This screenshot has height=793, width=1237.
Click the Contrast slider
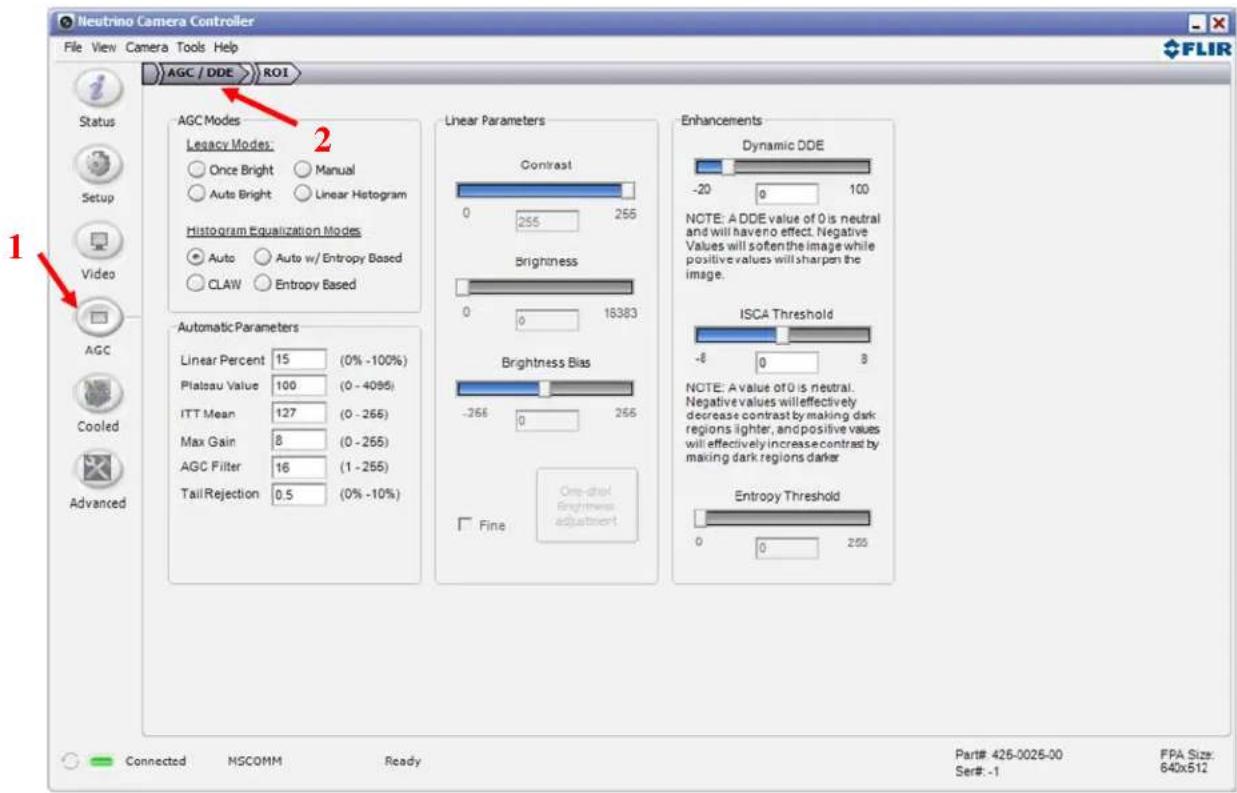545,190
